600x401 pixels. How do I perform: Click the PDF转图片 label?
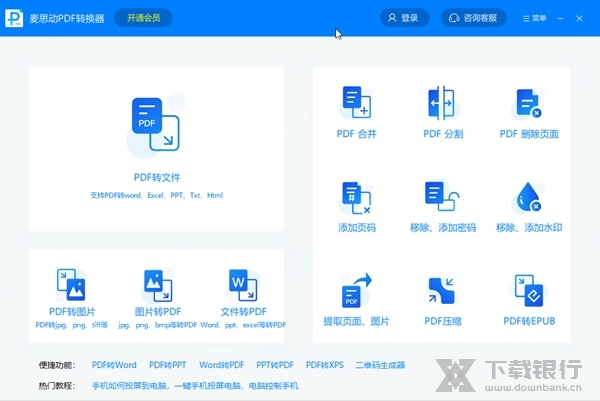[x=72, y=312]
